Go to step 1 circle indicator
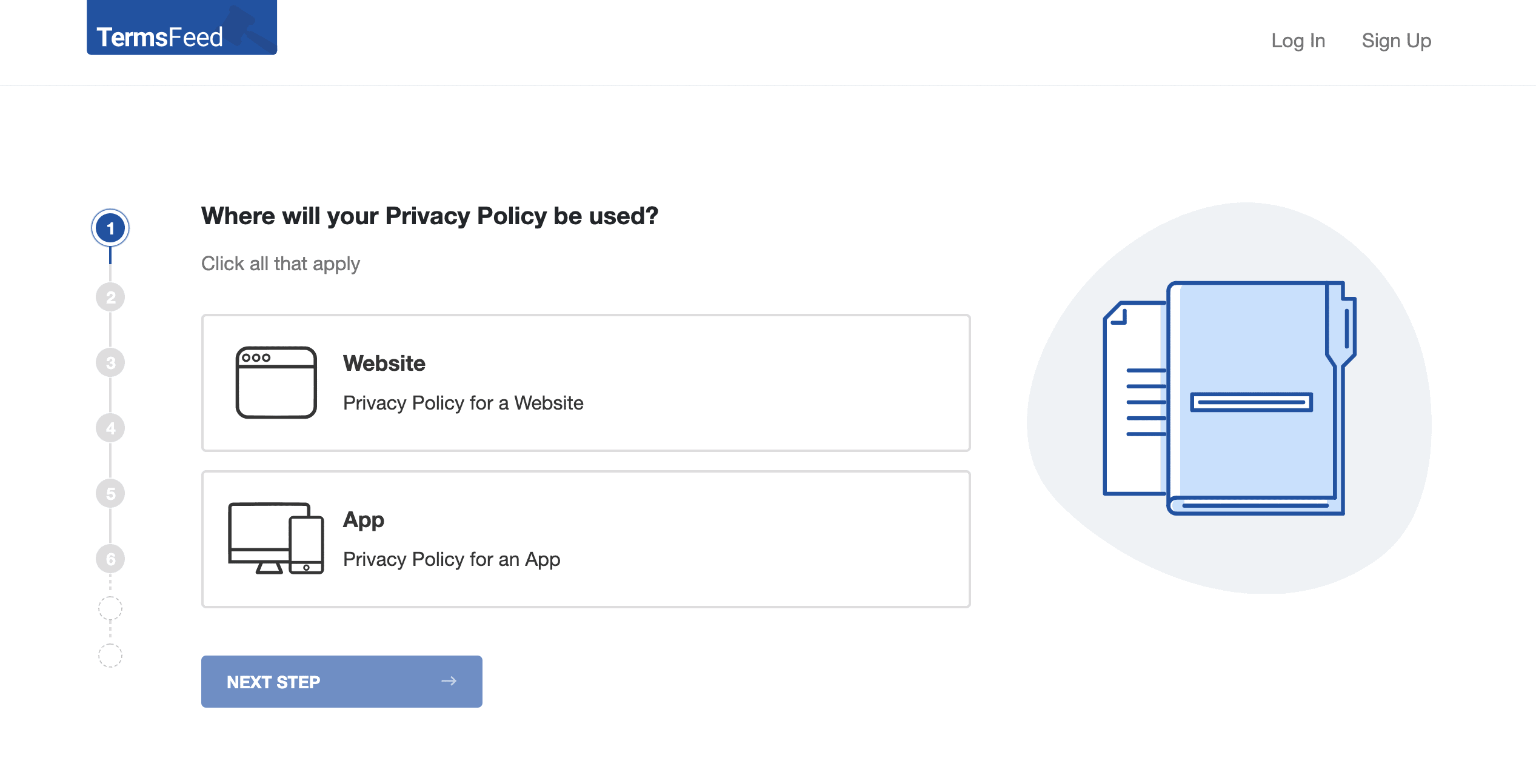The height and width of the screenshot is (784, 1536). click(x=110, y=228)
